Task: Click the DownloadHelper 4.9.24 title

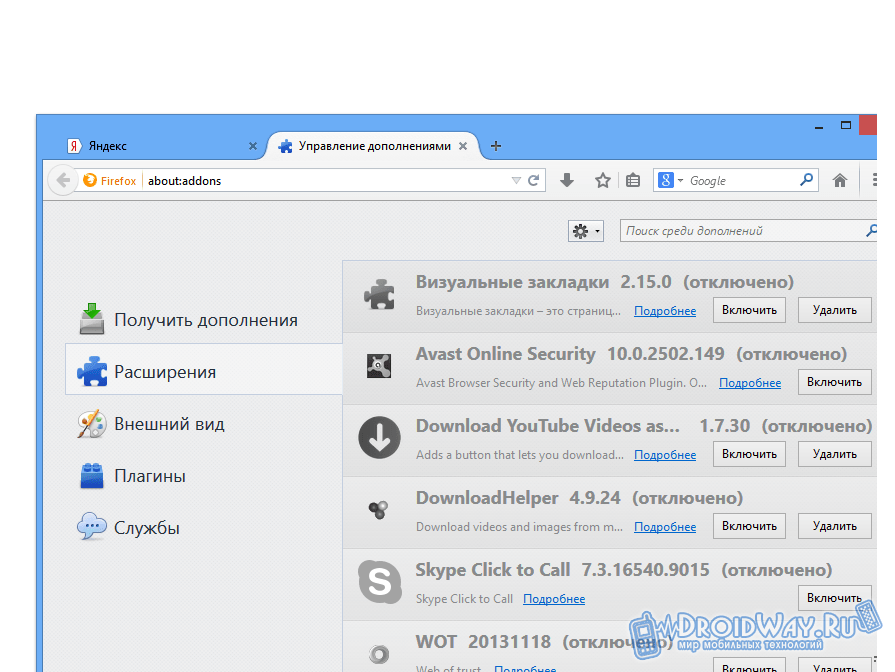Action: click(x=518, y=498)
